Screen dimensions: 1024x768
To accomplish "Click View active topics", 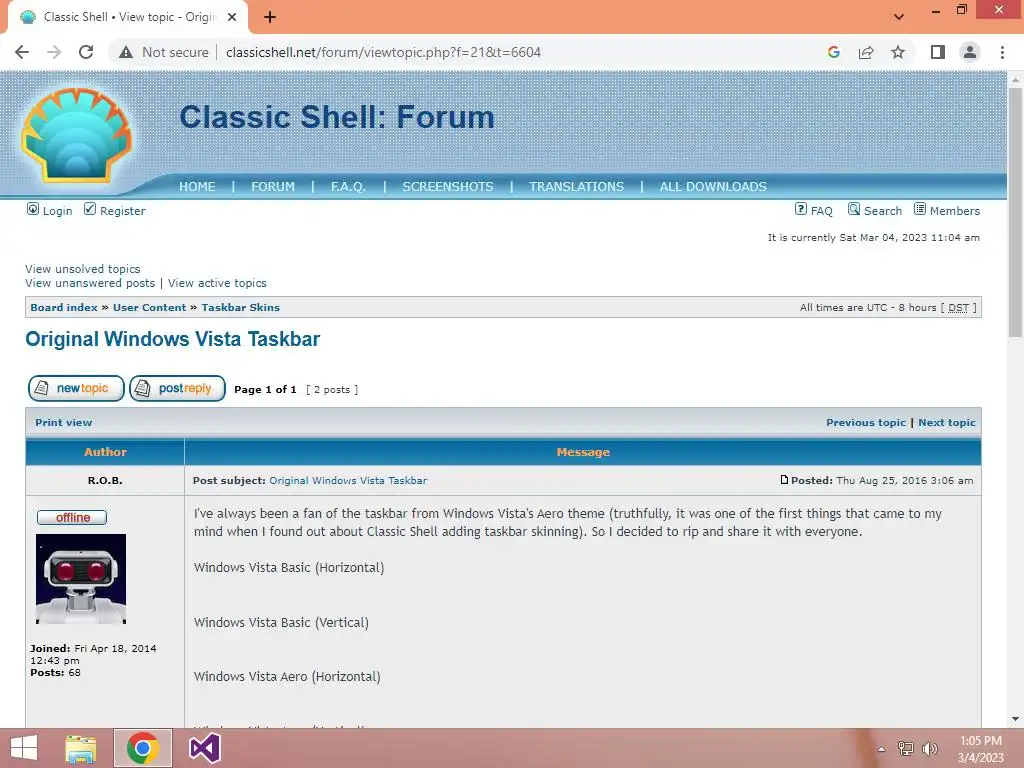I will pyautogui.click(x=217, y=283).
